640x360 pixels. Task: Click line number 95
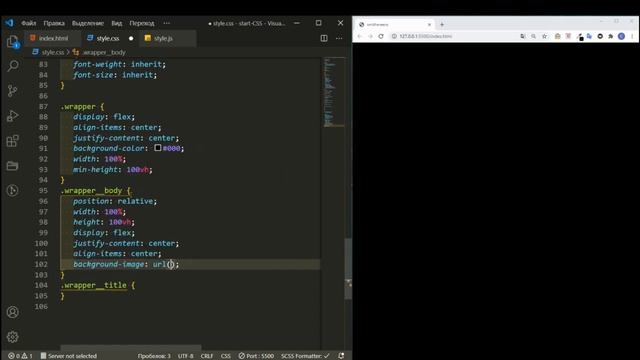[x=43, y=191]
